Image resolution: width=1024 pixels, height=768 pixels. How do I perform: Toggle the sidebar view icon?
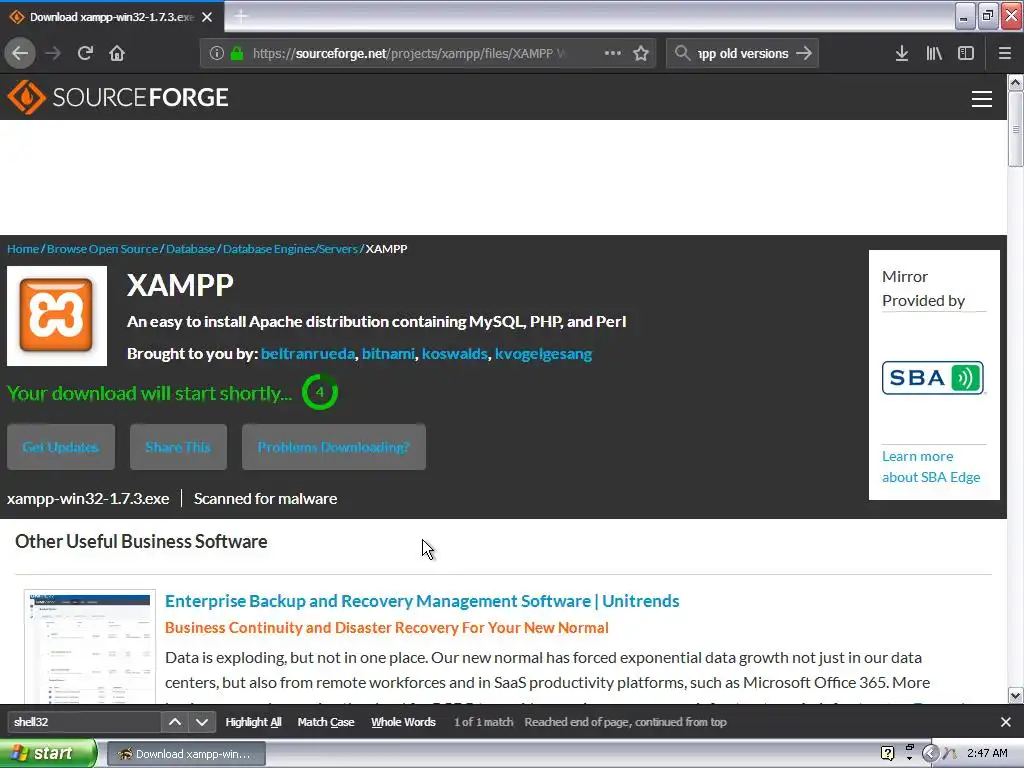pos(966,53)
